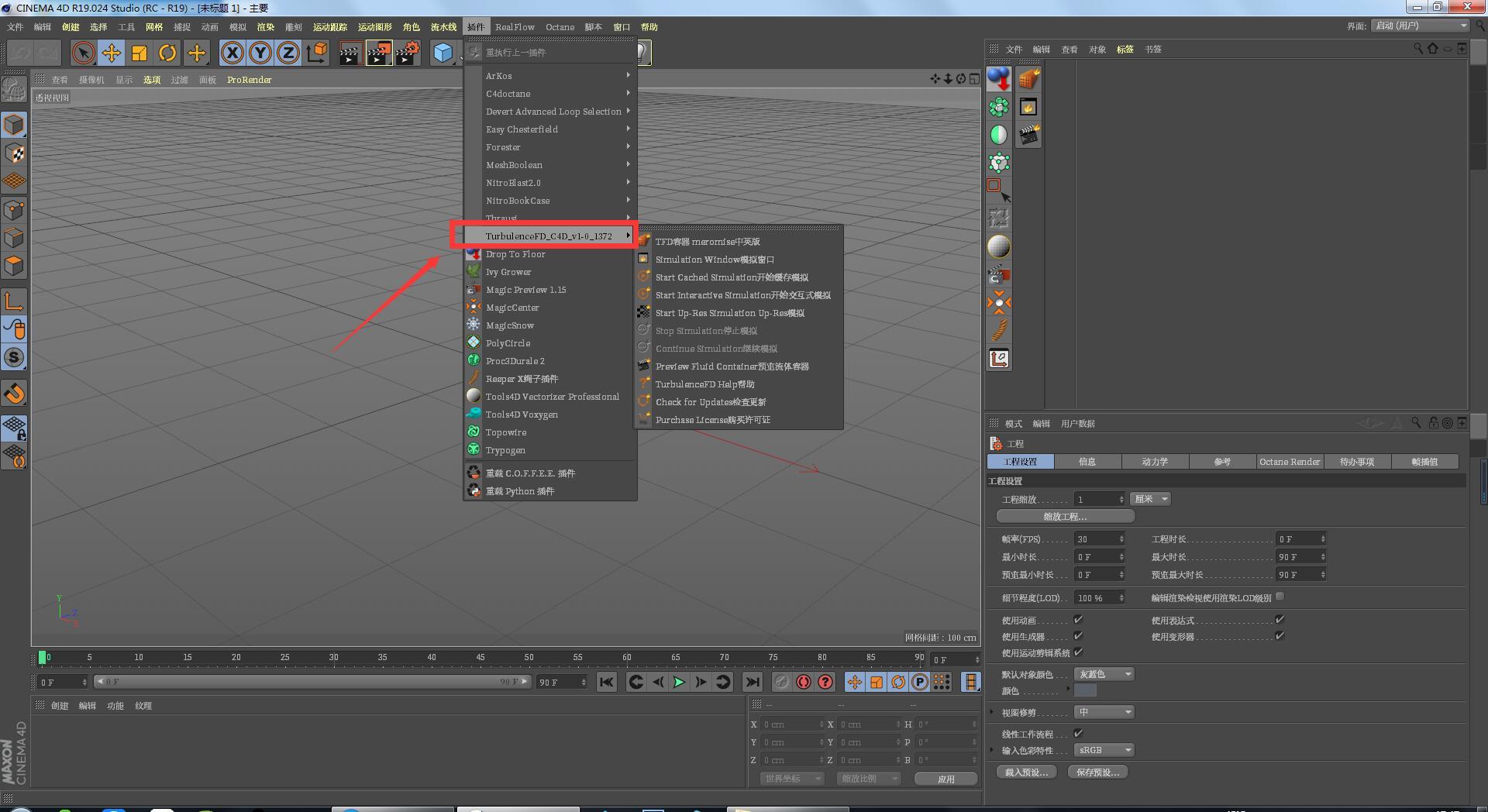
Task: Toggle X axis lock icon
Action: pos(232,53)
